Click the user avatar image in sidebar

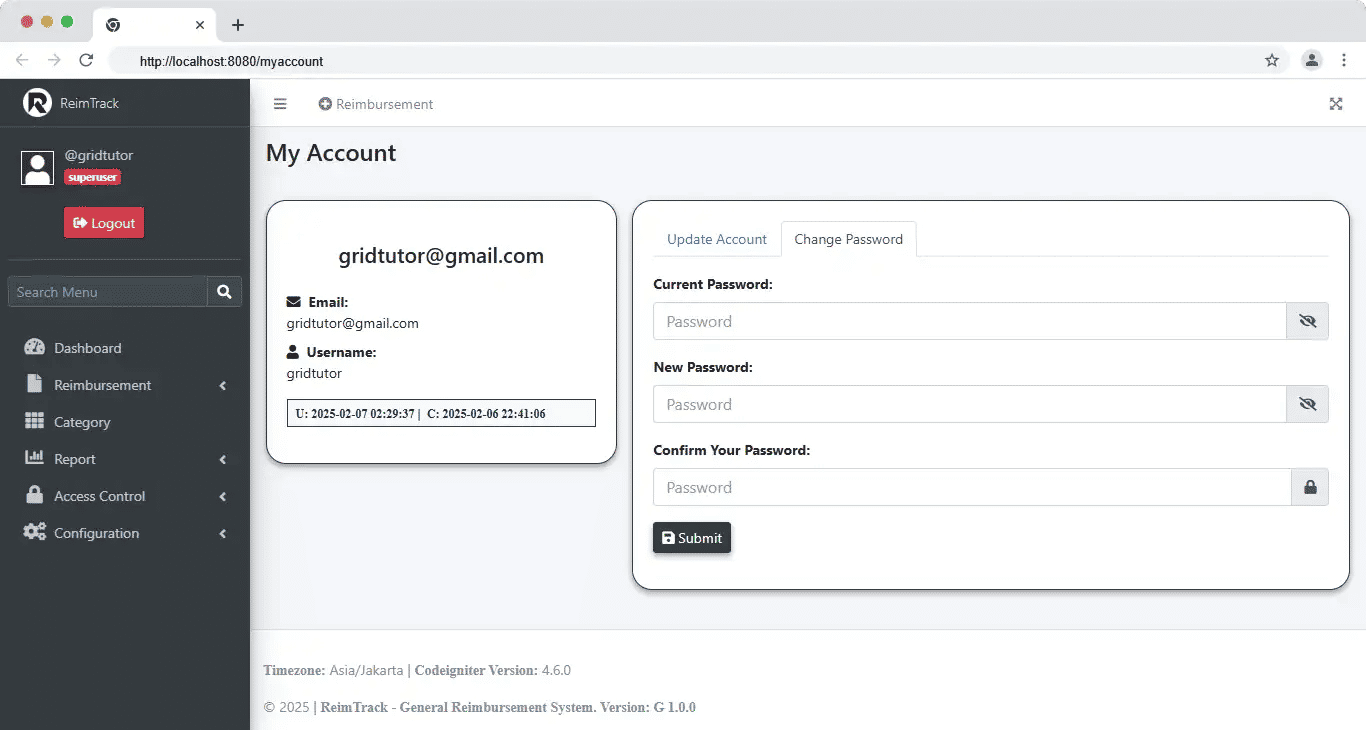[x=37, y=168]
